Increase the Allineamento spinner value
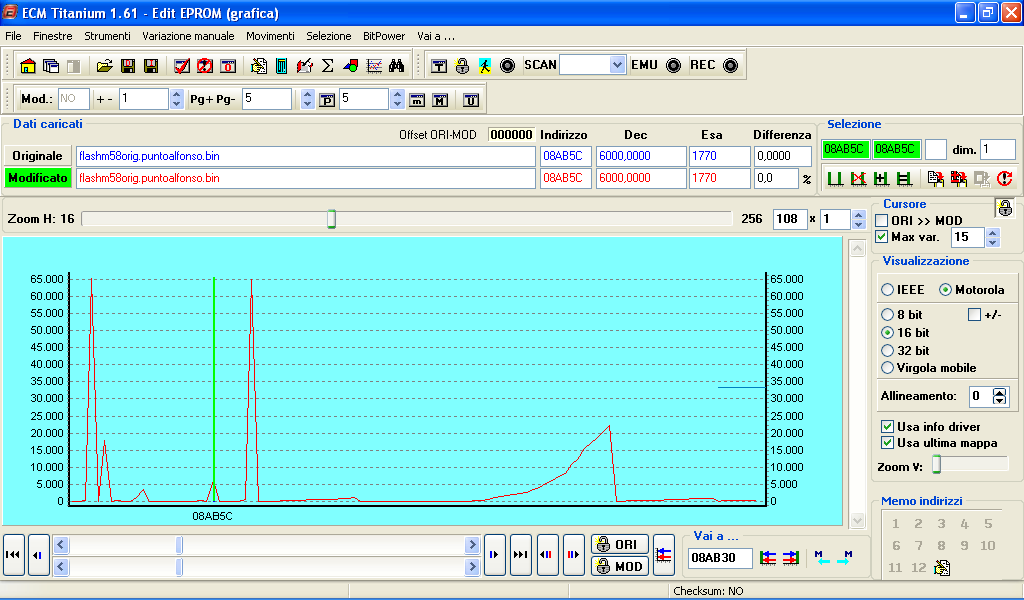 click(999, 392)
